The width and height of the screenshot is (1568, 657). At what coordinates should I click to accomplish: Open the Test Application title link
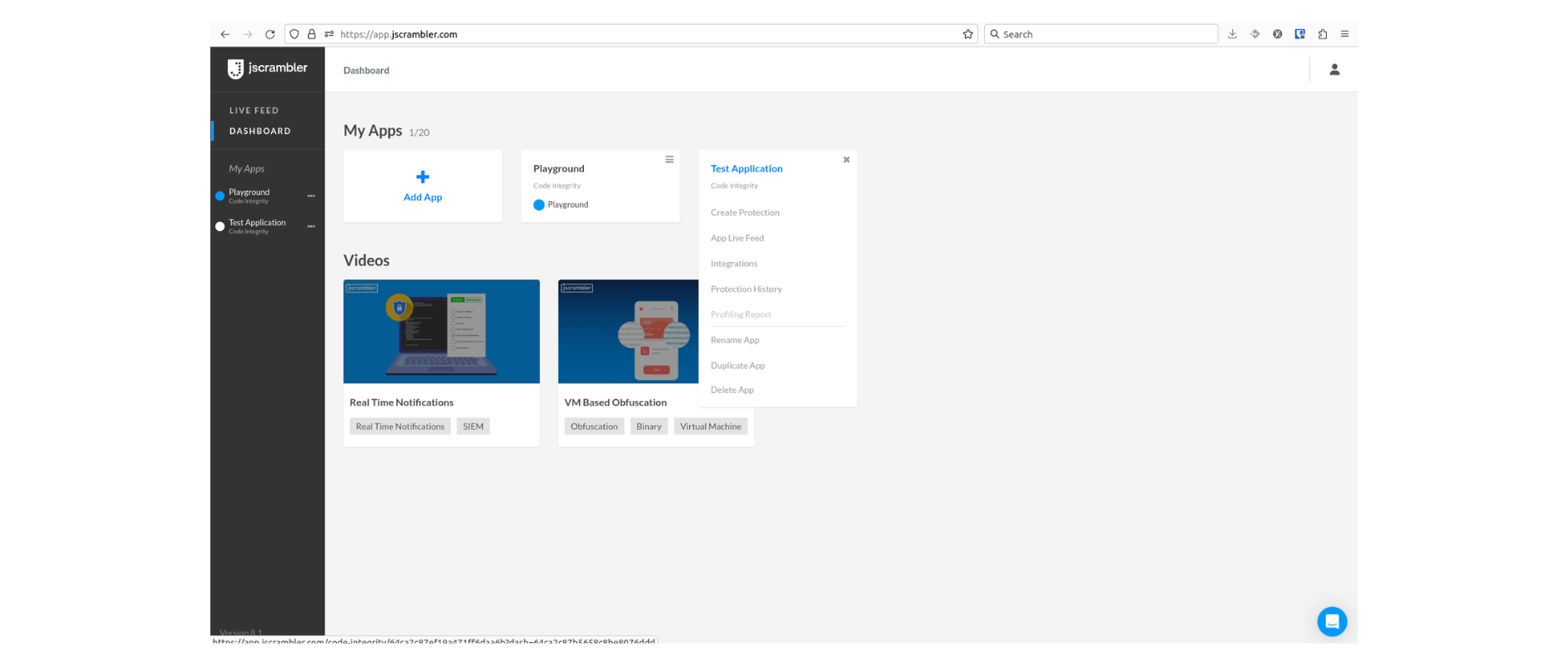pos(746,168)
